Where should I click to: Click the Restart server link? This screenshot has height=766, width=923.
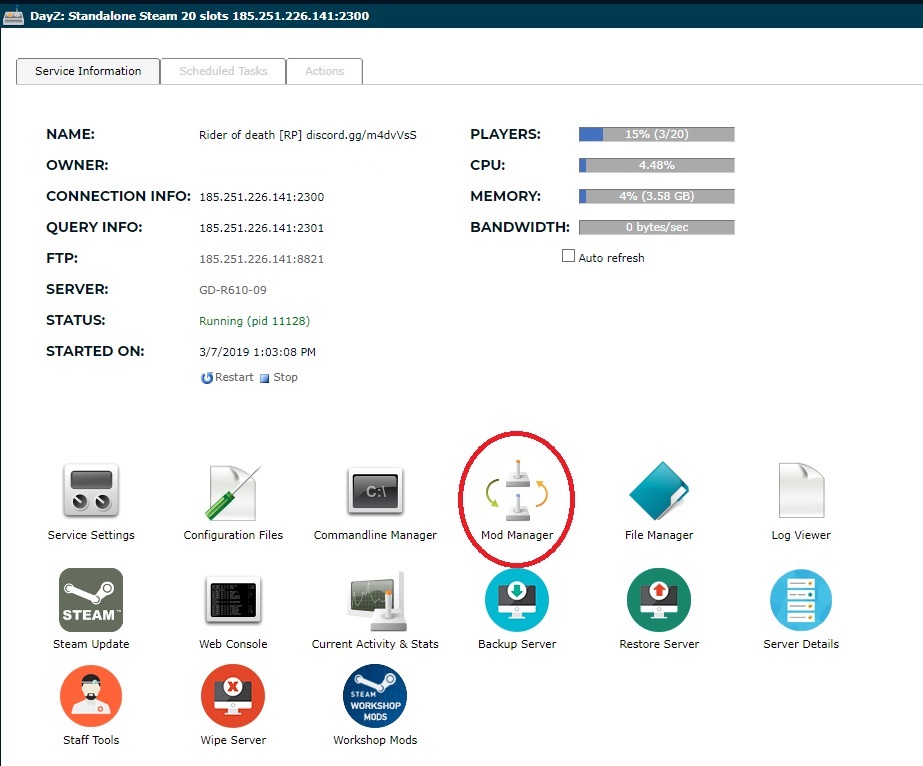point(228,378)
